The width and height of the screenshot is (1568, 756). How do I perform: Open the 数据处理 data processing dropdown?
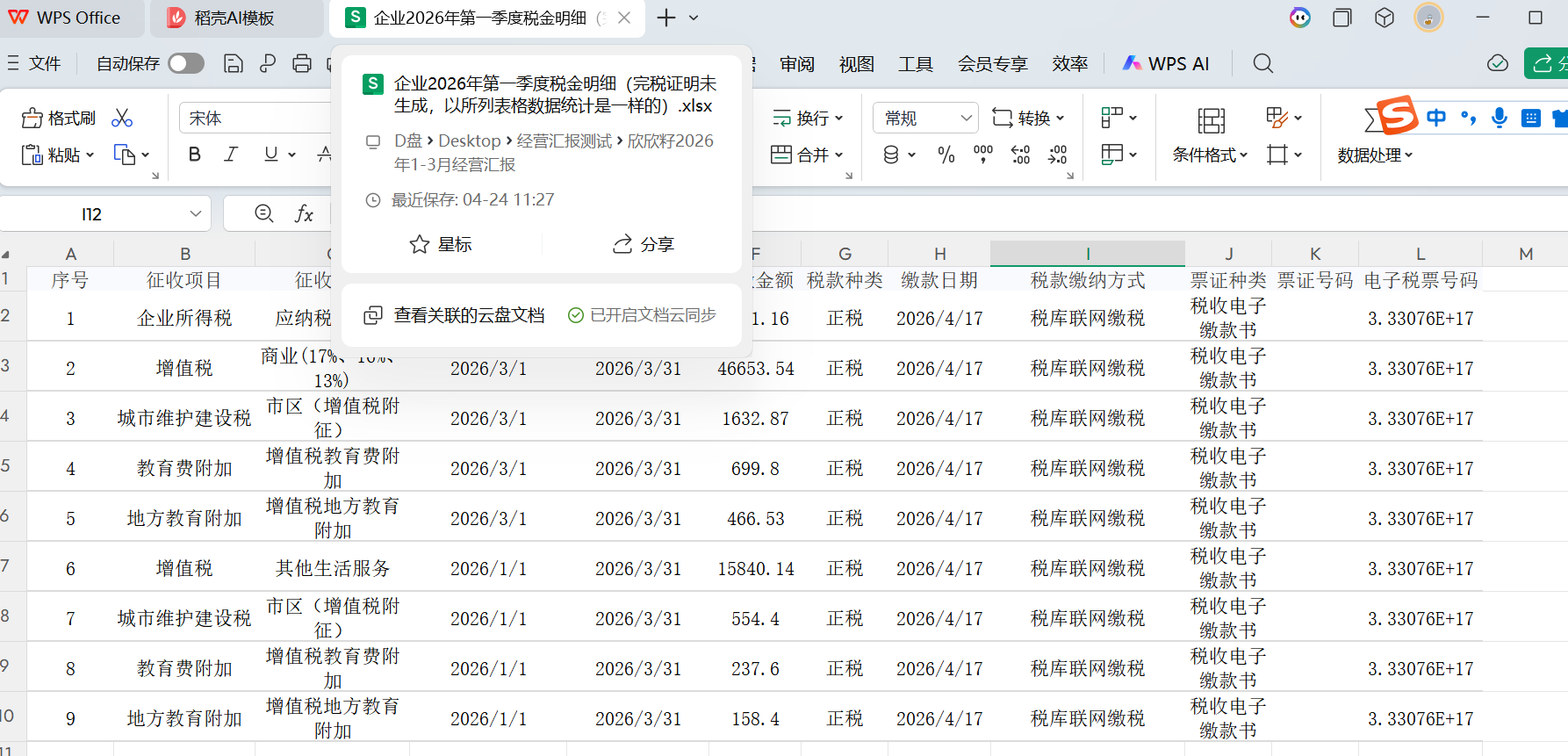click(1375, 155)
